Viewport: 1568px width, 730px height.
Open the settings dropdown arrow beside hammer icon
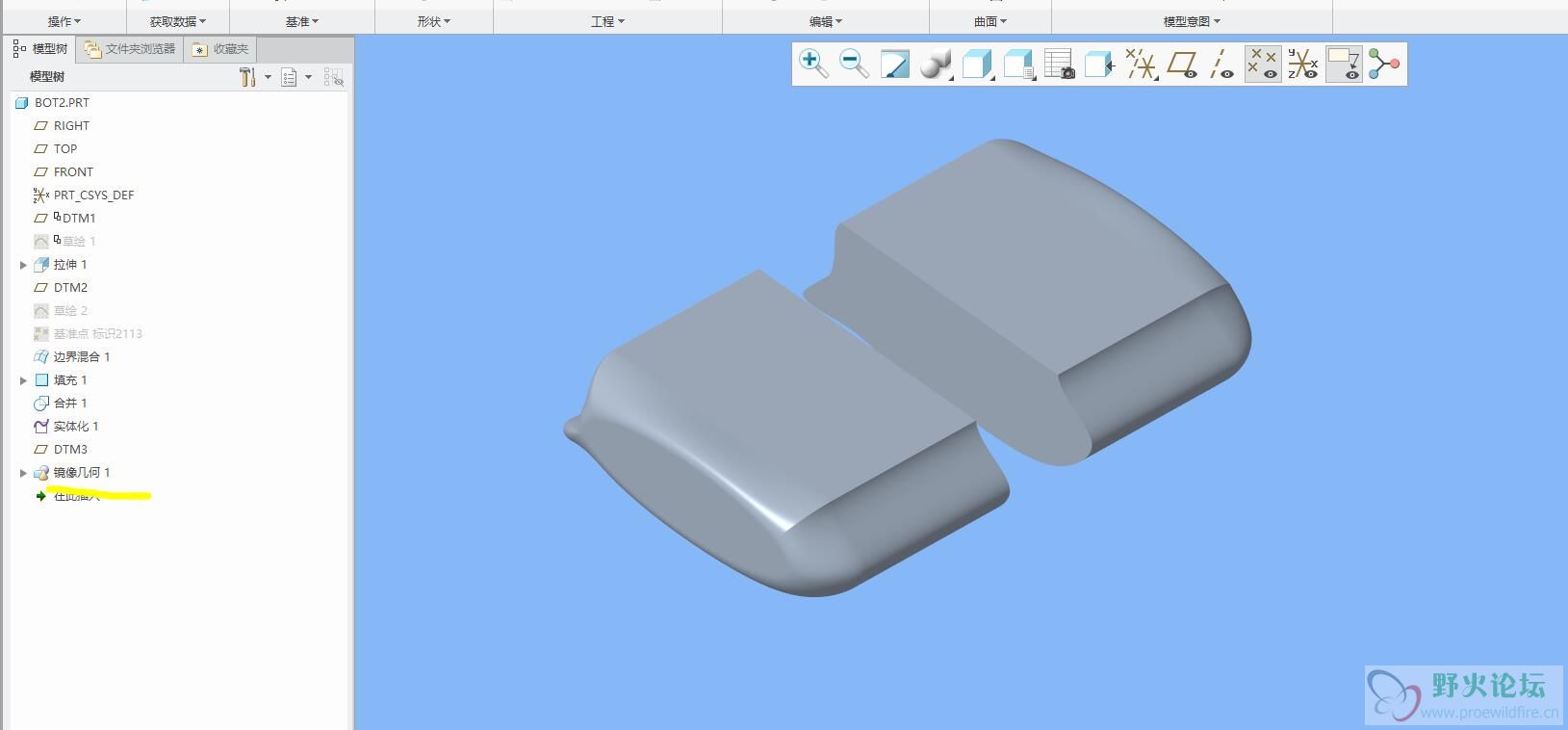pos(268,77)
